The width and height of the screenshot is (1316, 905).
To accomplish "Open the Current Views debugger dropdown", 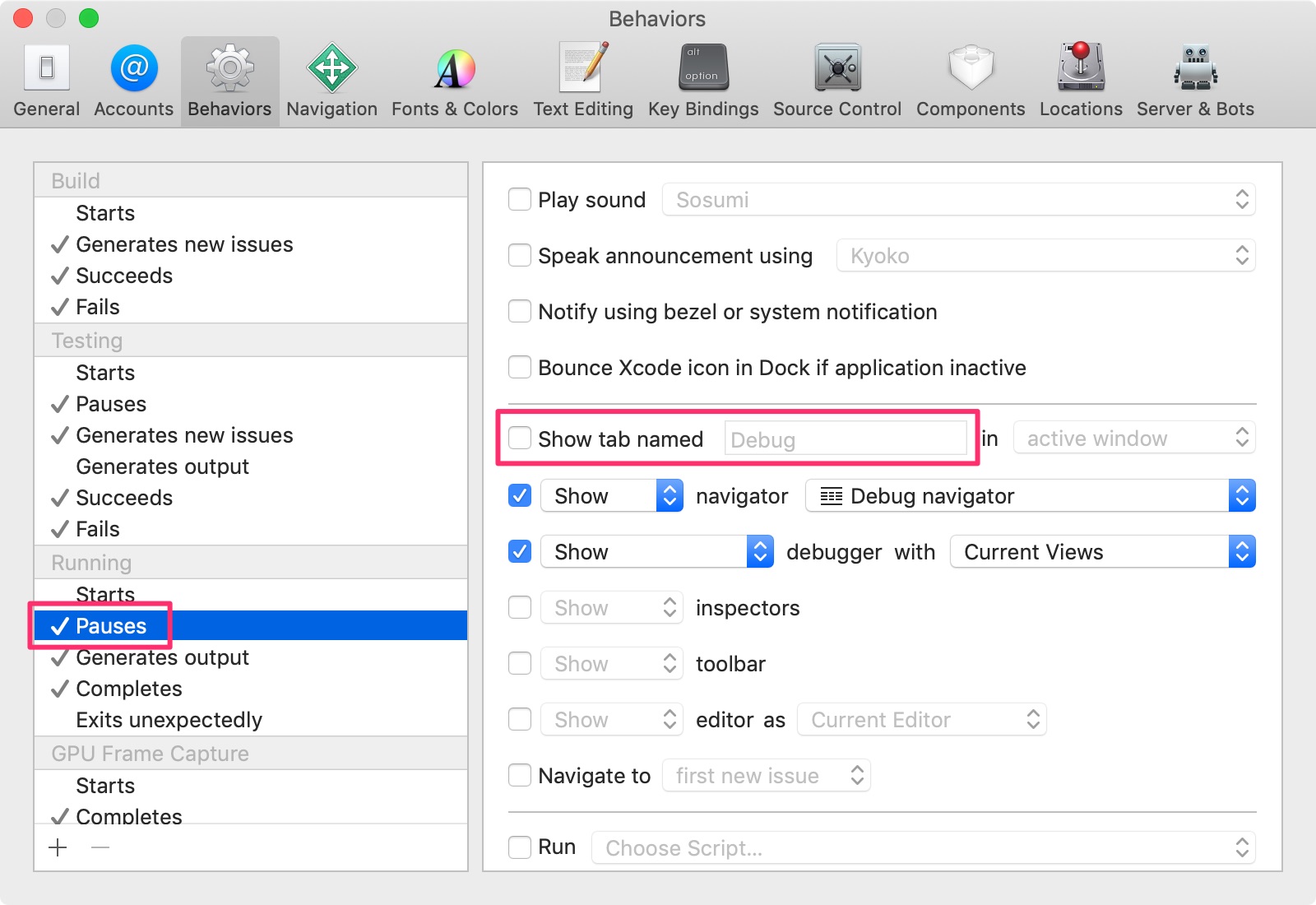I will pyautogui.click(x=1102, y=551).
